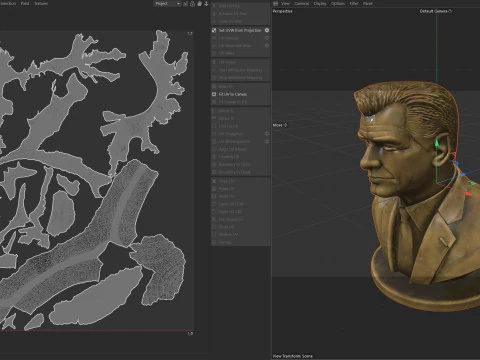
Task: Open the viewport Filter menu
Action: pos(354,3)
